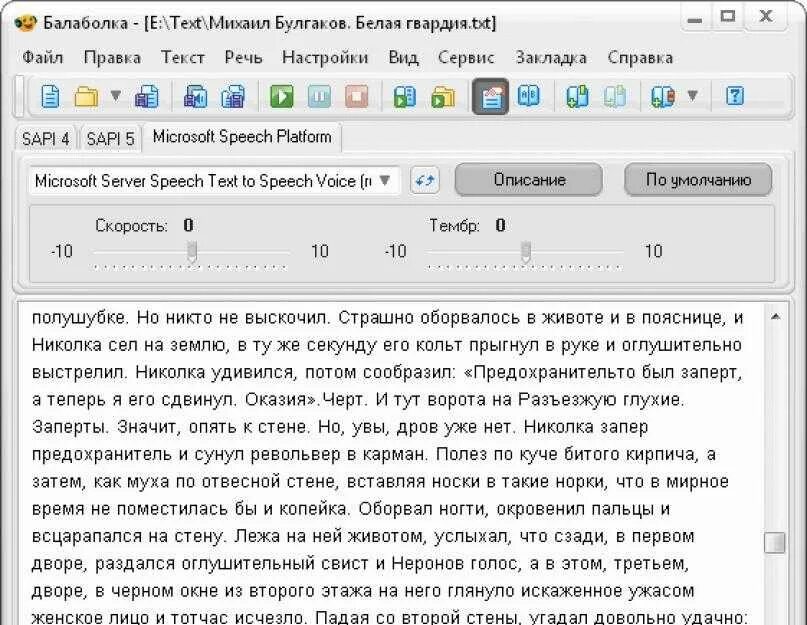The image size is (807, 625).
Task: Click the Тембр slider thumb
Action: (x=525, y=252)
